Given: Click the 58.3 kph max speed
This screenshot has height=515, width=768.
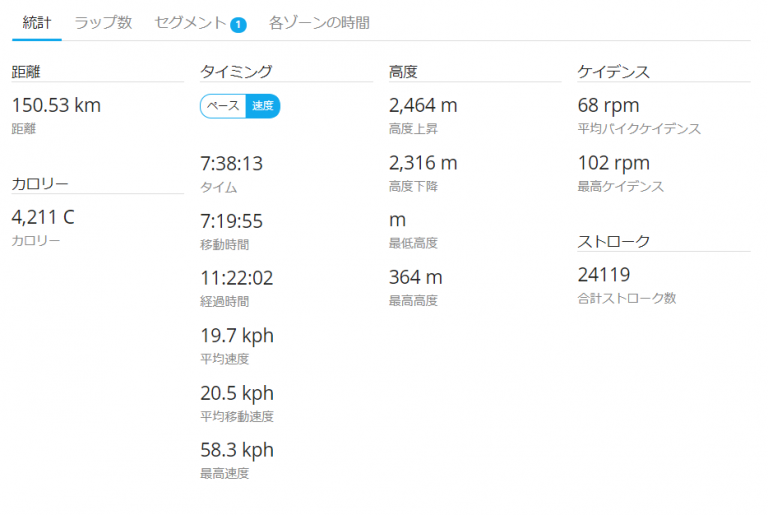Looking at the screenshot, I should tap(237, 450).
